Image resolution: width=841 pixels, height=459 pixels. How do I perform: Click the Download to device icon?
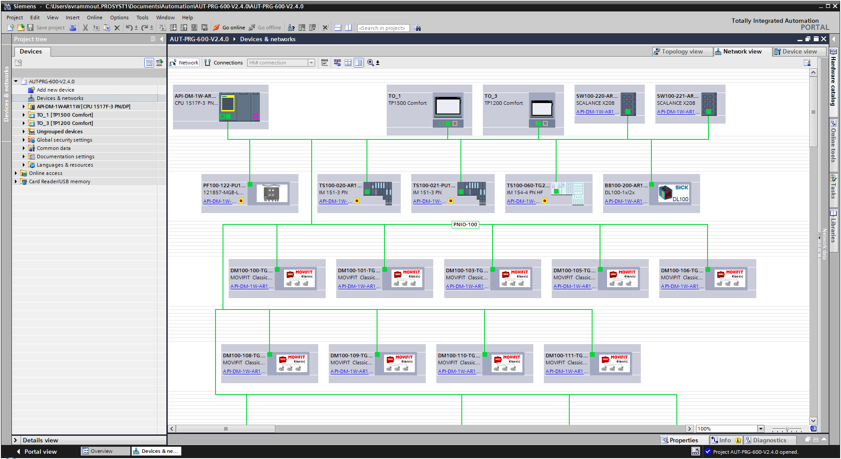coord(173,27)
